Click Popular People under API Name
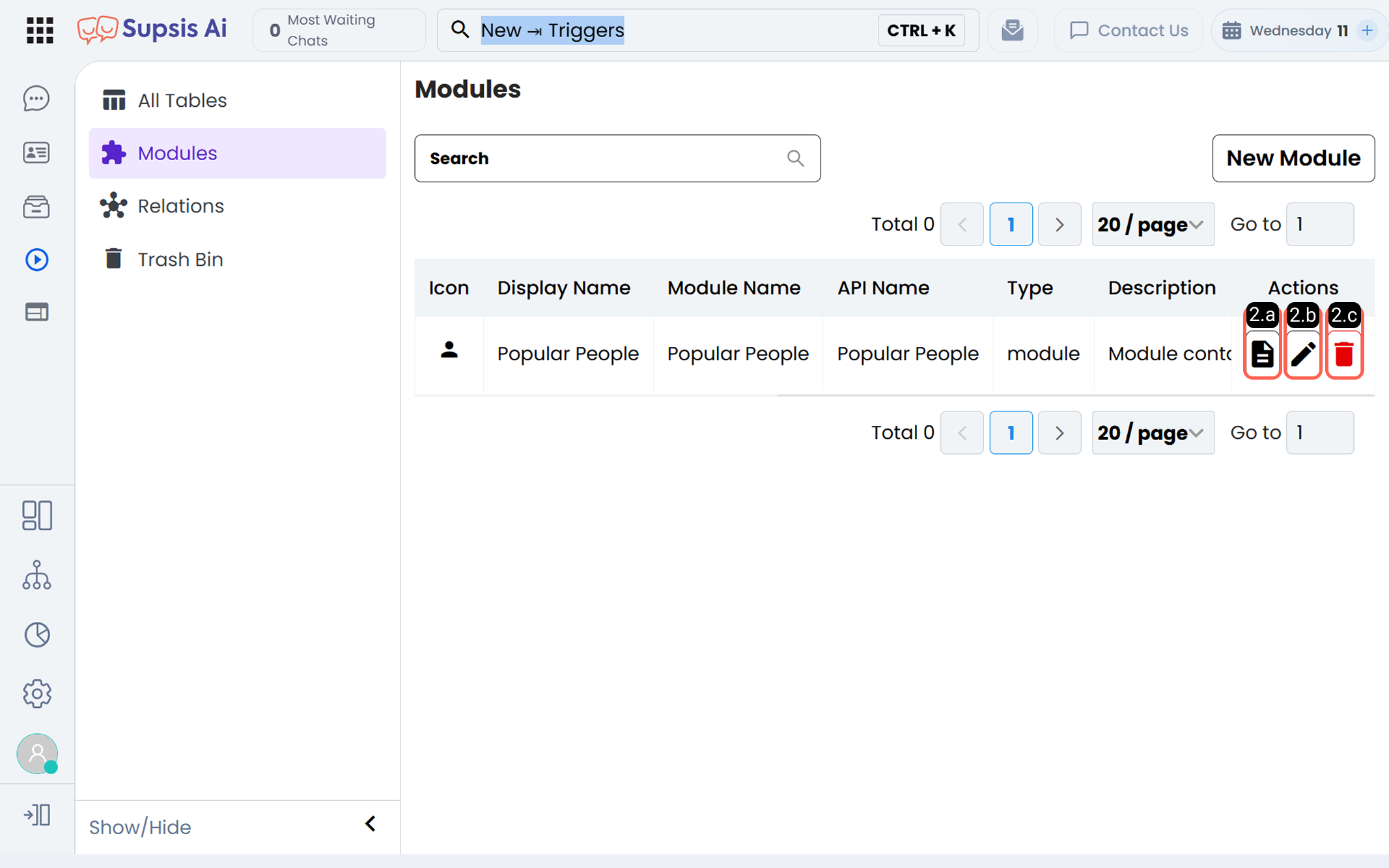Screen dimensions: 1389x868 908,354
